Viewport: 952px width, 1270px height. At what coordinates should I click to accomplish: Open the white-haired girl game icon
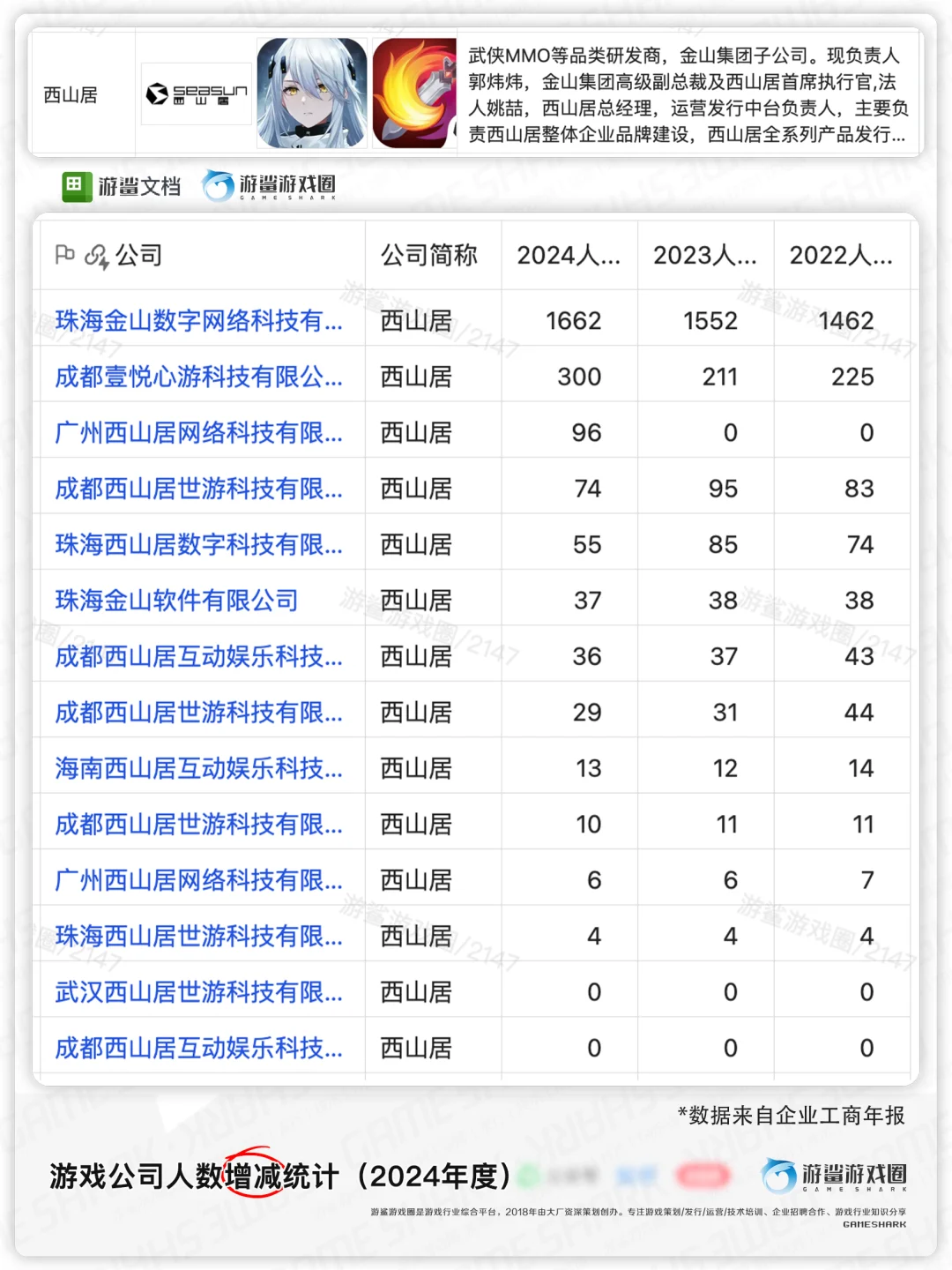point(311,93)
